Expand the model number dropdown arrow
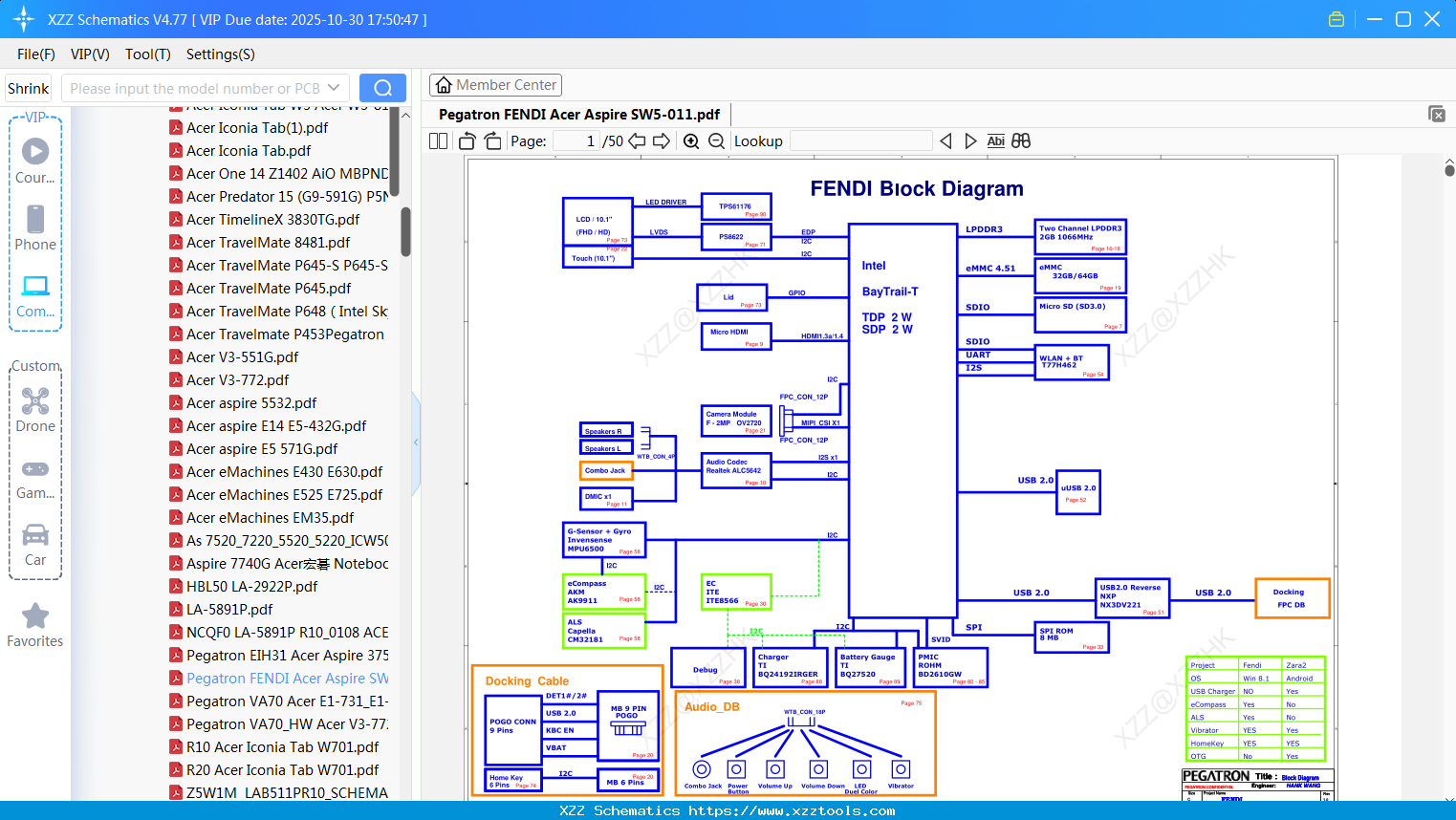The image size is (1456, 820). (334, 88)
